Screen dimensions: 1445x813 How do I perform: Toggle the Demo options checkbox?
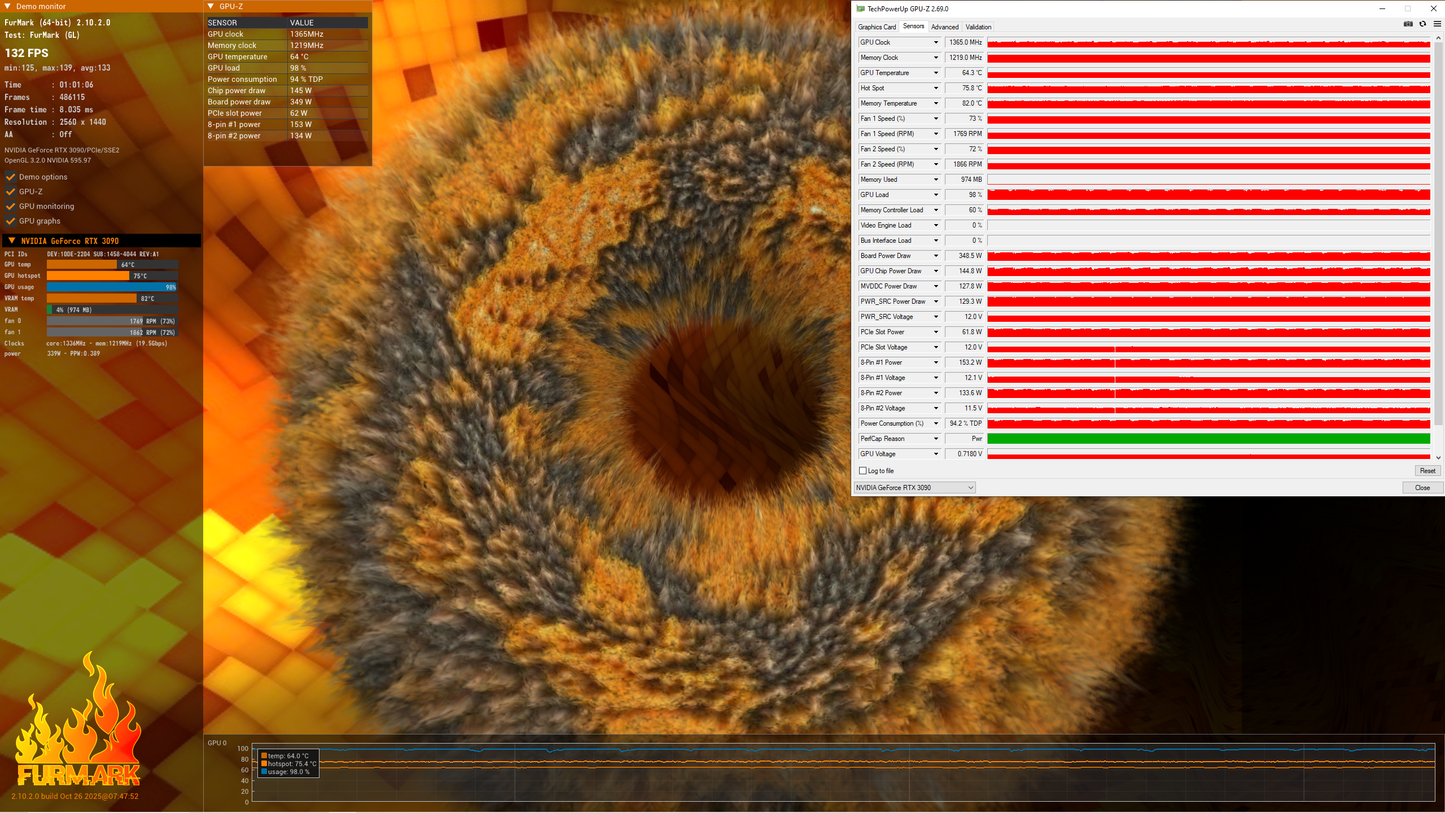(11, 177)
